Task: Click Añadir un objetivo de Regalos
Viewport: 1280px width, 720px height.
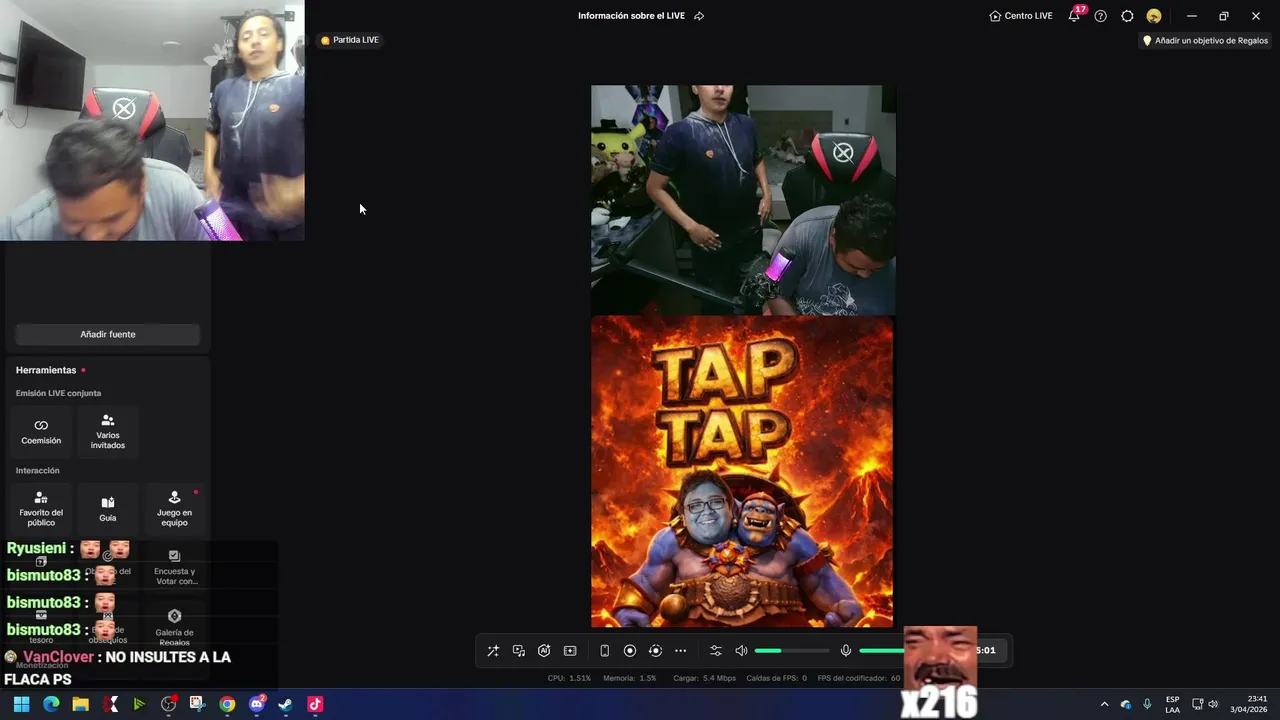Action: tap(1205, 41)
